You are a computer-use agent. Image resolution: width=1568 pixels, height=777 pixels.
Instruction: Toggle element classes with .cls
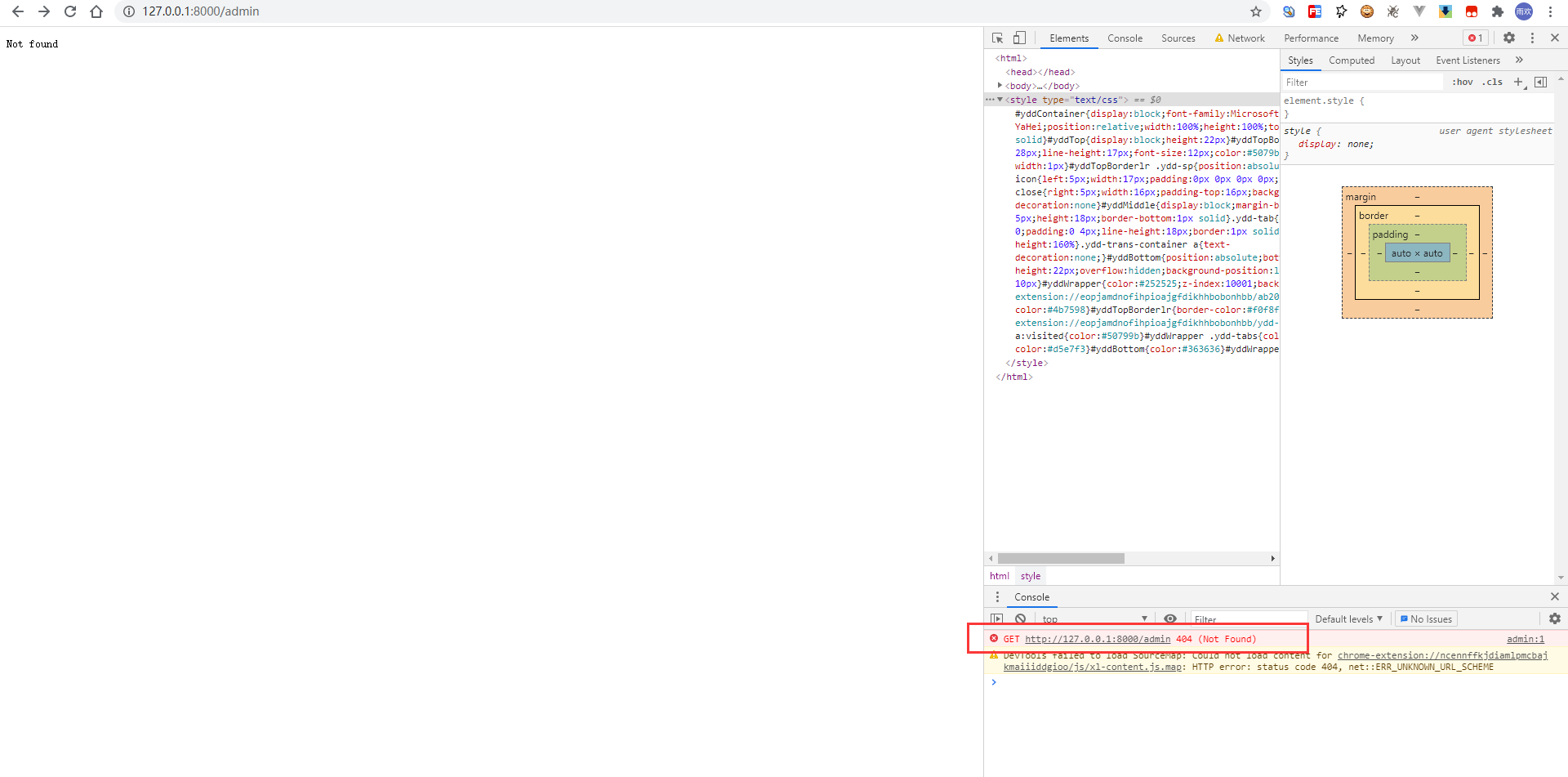pos(1492,82)
